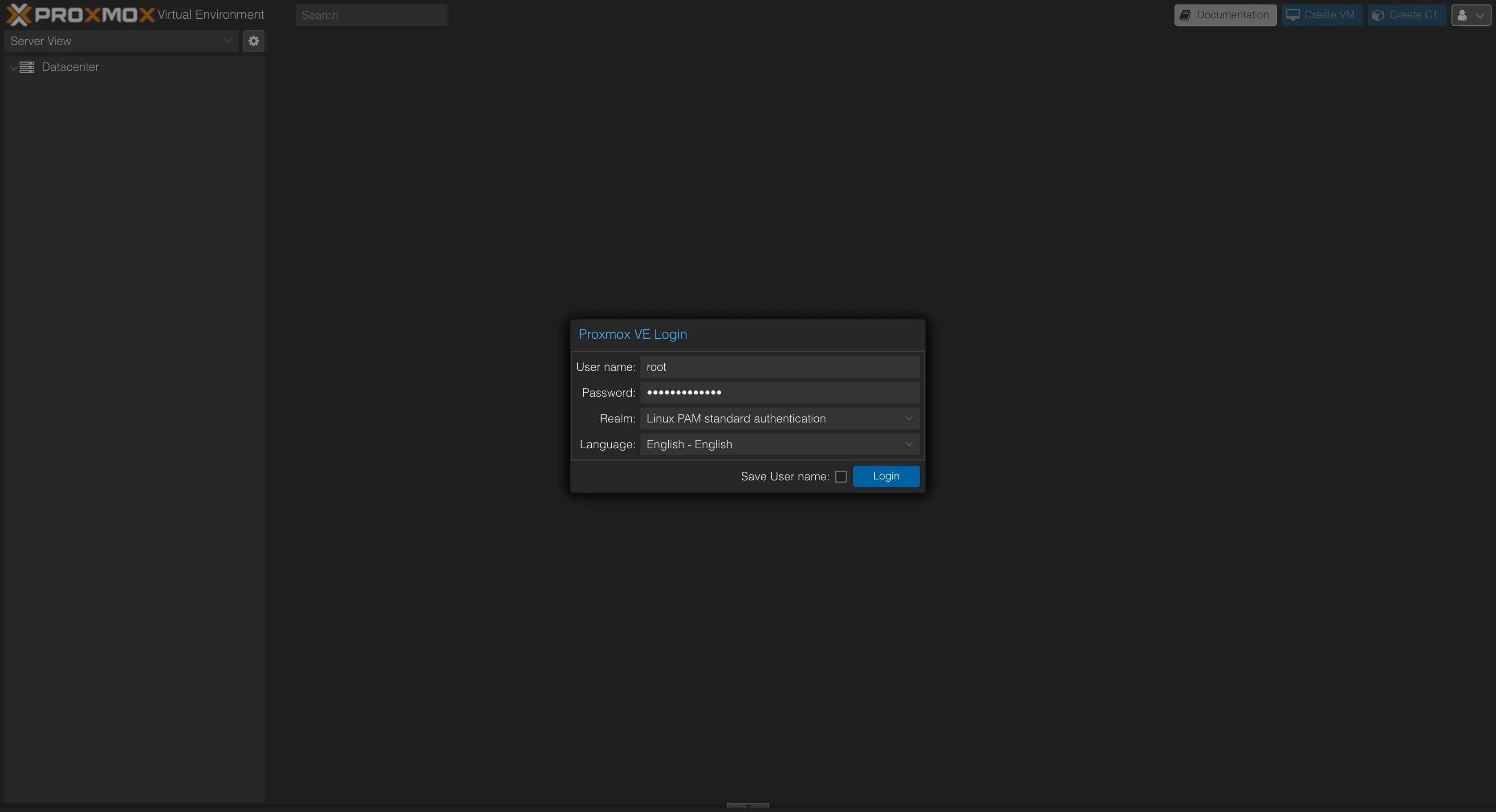Viewport: 1496px width, 812px height.
Task: Click the Proxmox logo
Action: pyautogui.click(x=80, y=15)
